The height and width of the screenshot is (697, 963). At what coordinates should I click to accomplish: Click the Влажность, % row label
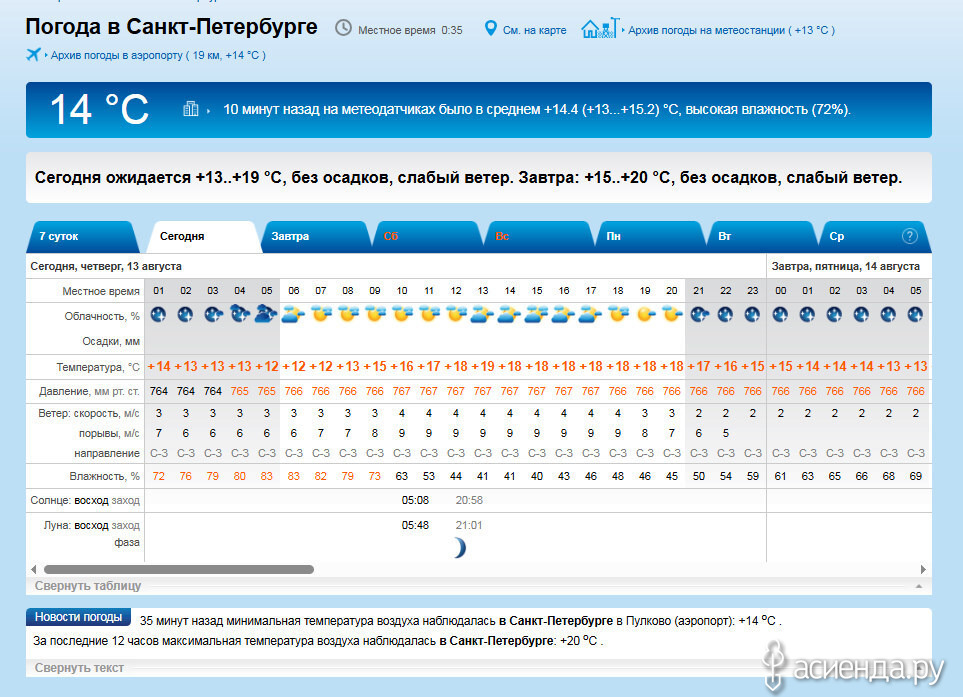click(104, 476)
